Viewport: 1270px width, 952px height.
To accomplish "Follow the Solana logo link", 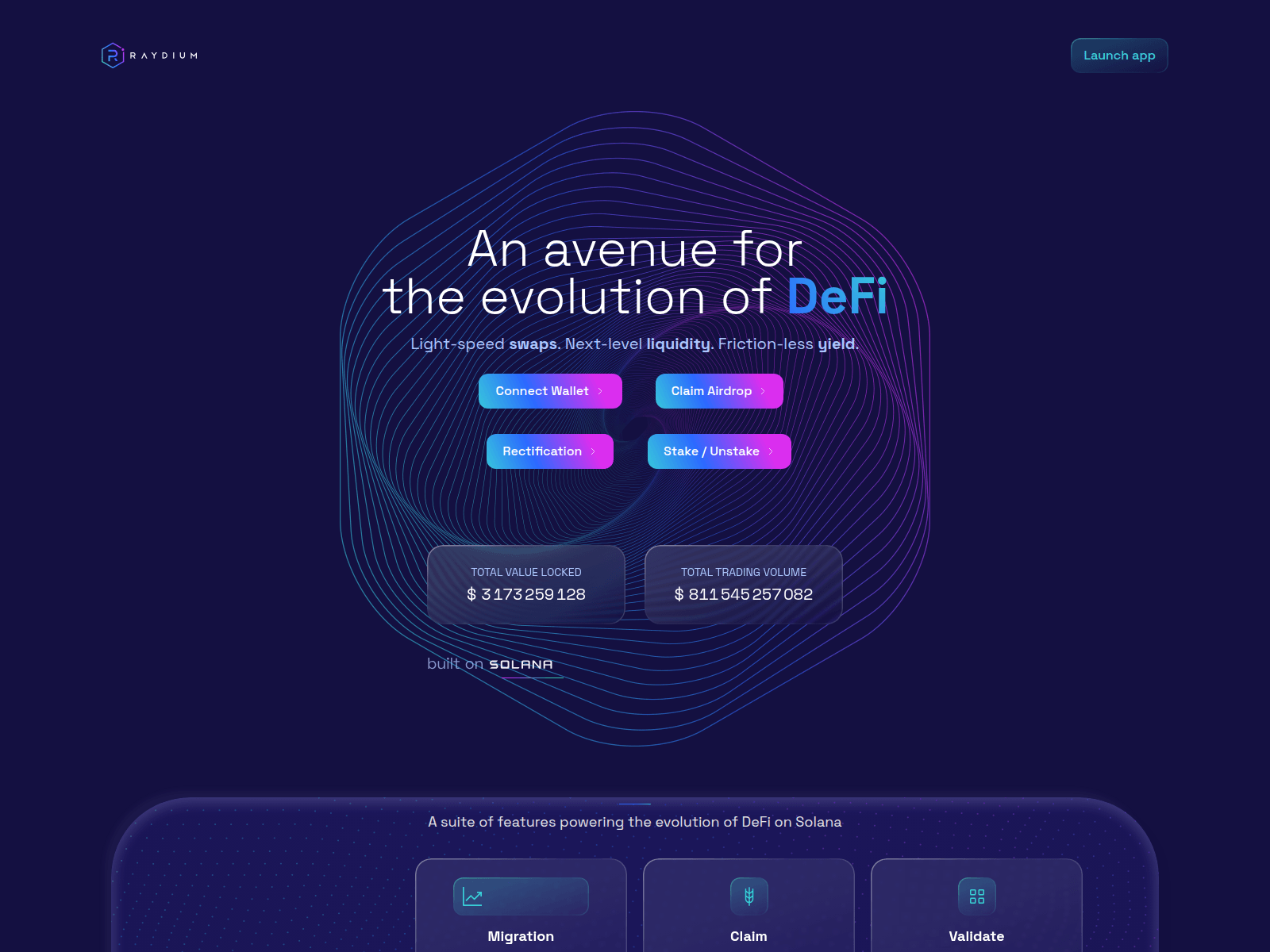I will pyautogui.click(x=521, y=665).
